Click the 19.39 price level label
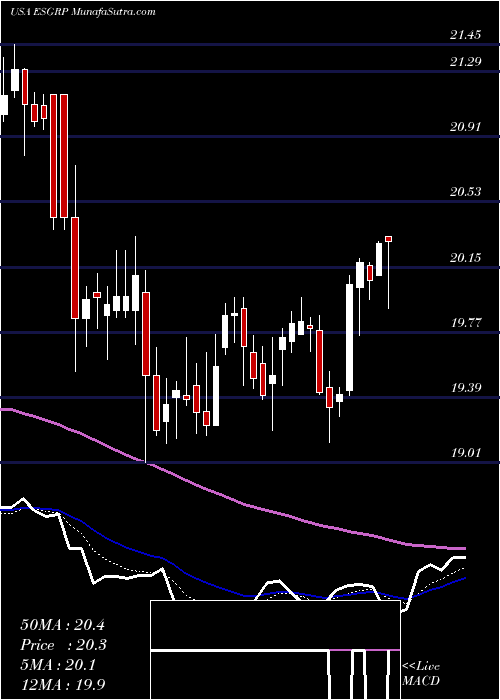Image resolution: width=500 pixels, height=700 pixels. point(466,388)
